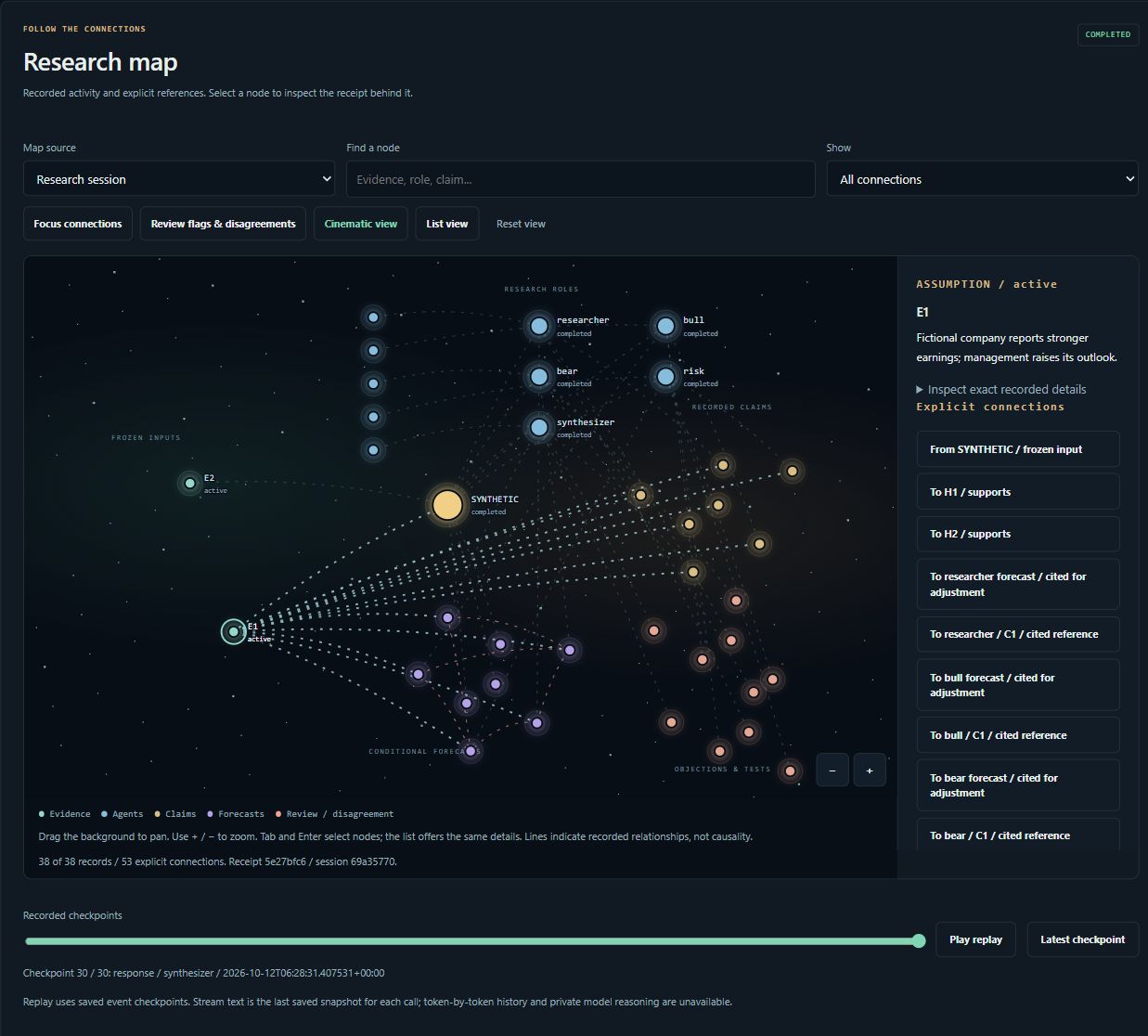Jump to Latest checkpoint
The height and width of the screenshot is (1036, 1148).
tap(1083, 939)
